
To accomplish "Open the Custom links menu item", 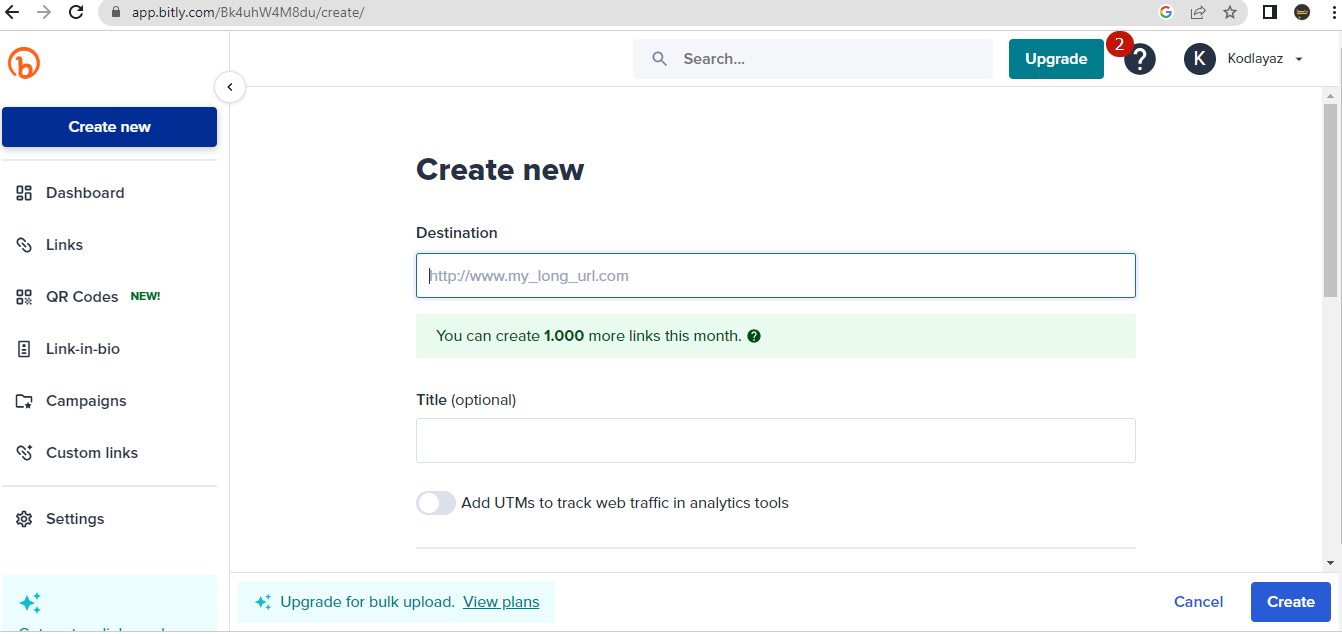I will [92, 453].
